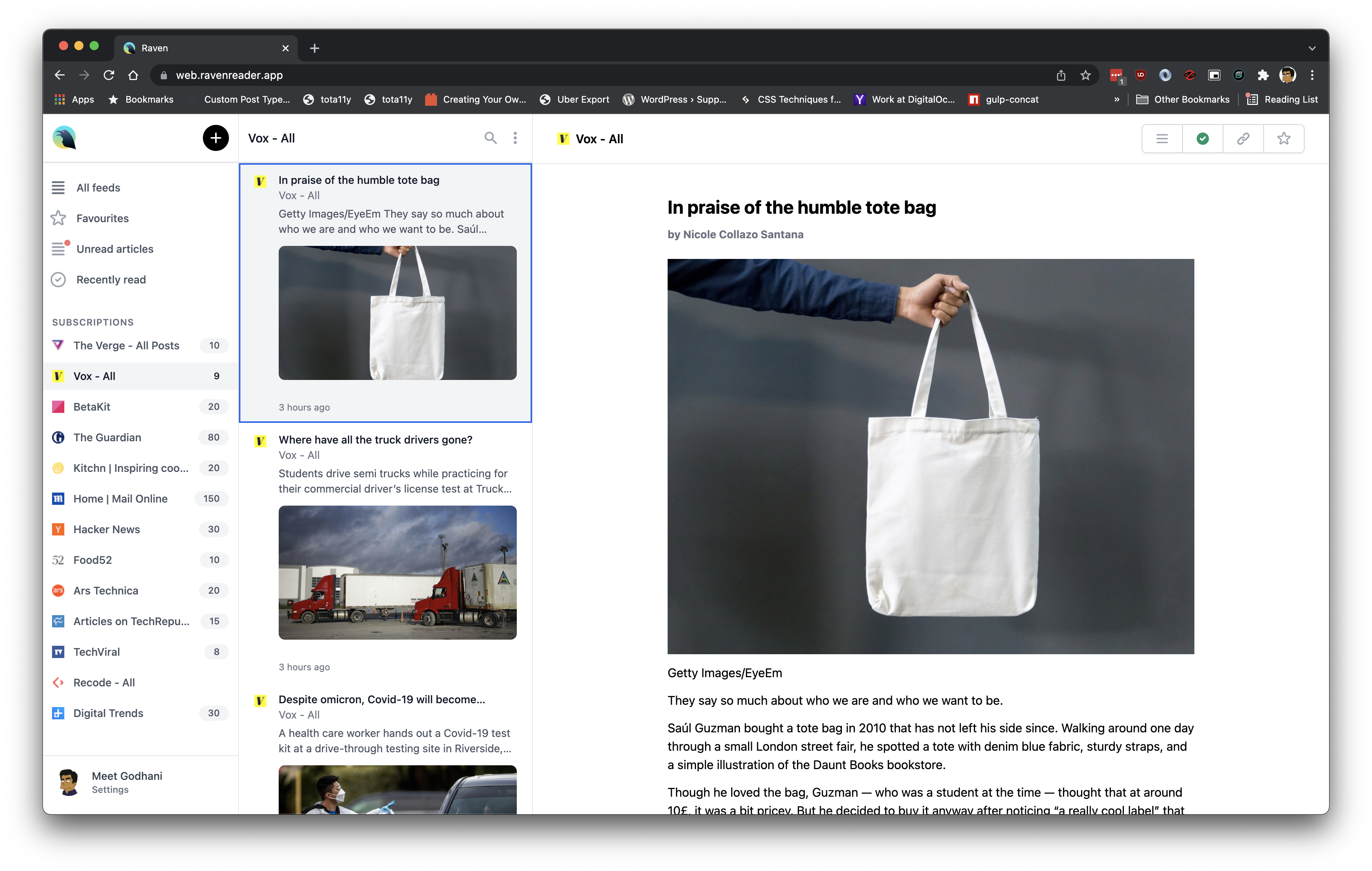Open Chrome three-dot menu
Image resolution: width=1372 pixels, height=871 pixels.
[1312, 75]
